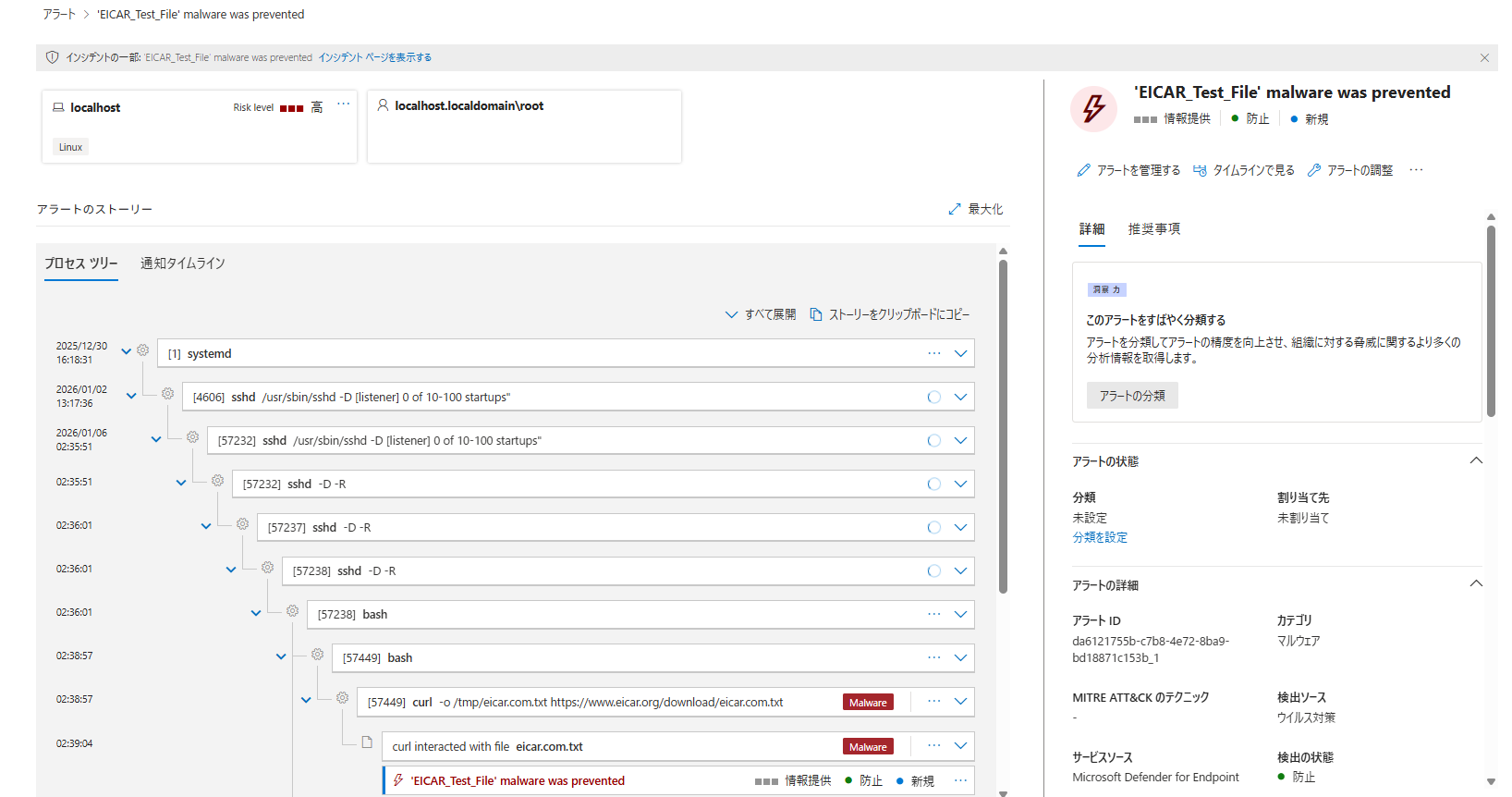The width and height of the screenshot is (1512, 797).
Task: Click the clipboard copy icon for ストーリー
Action: point(816,314)
